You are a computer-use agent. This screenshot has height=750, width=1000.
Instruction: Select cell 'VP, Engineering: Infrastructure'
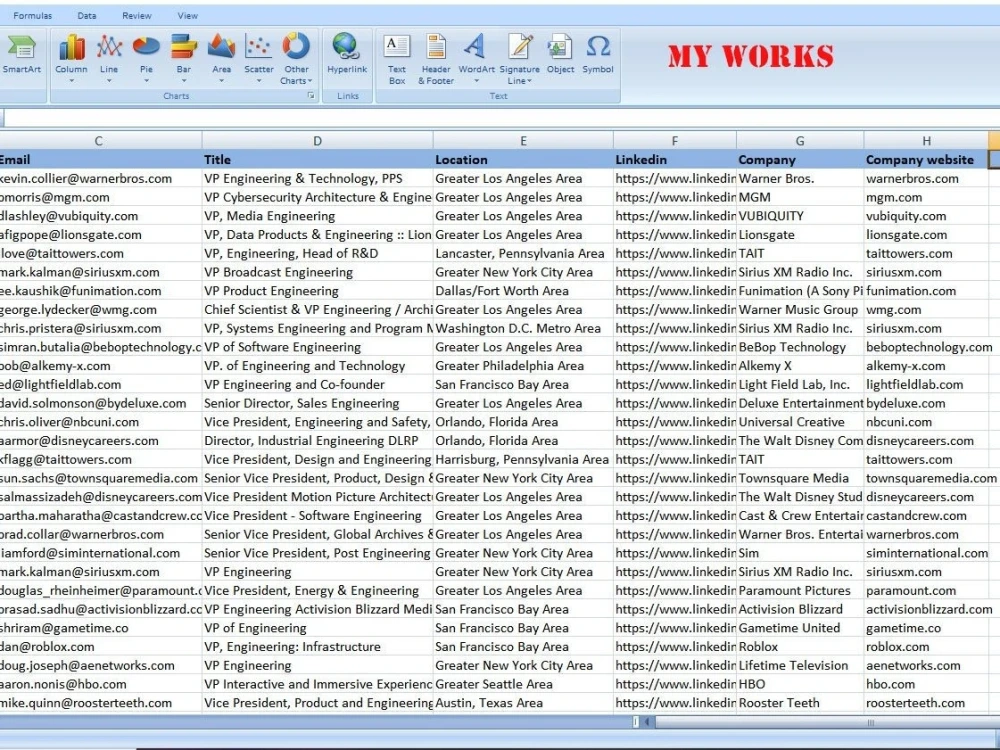tap(318, 647)
